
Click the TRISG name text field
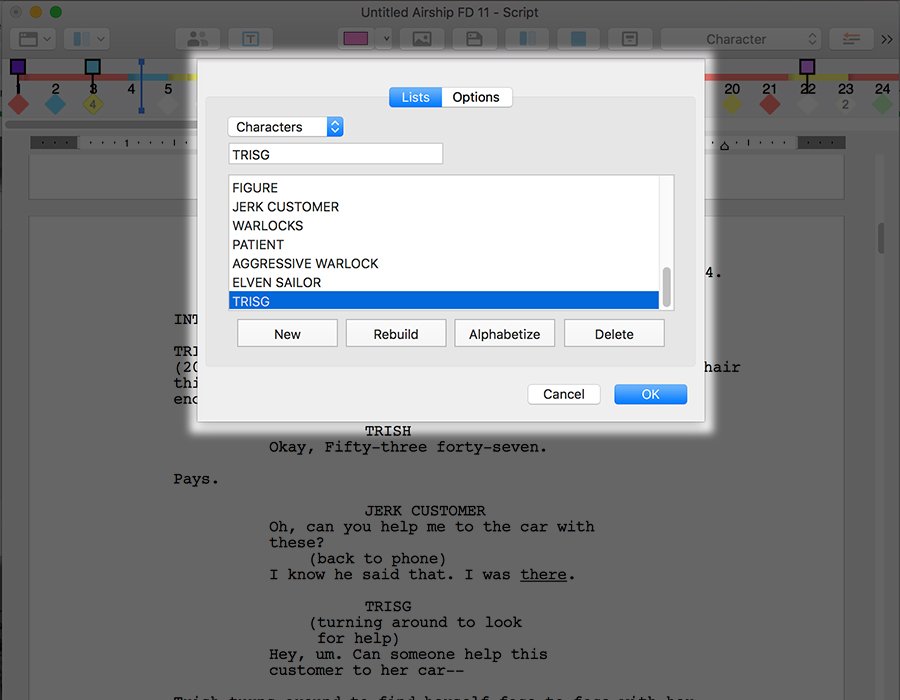[335, 154]
